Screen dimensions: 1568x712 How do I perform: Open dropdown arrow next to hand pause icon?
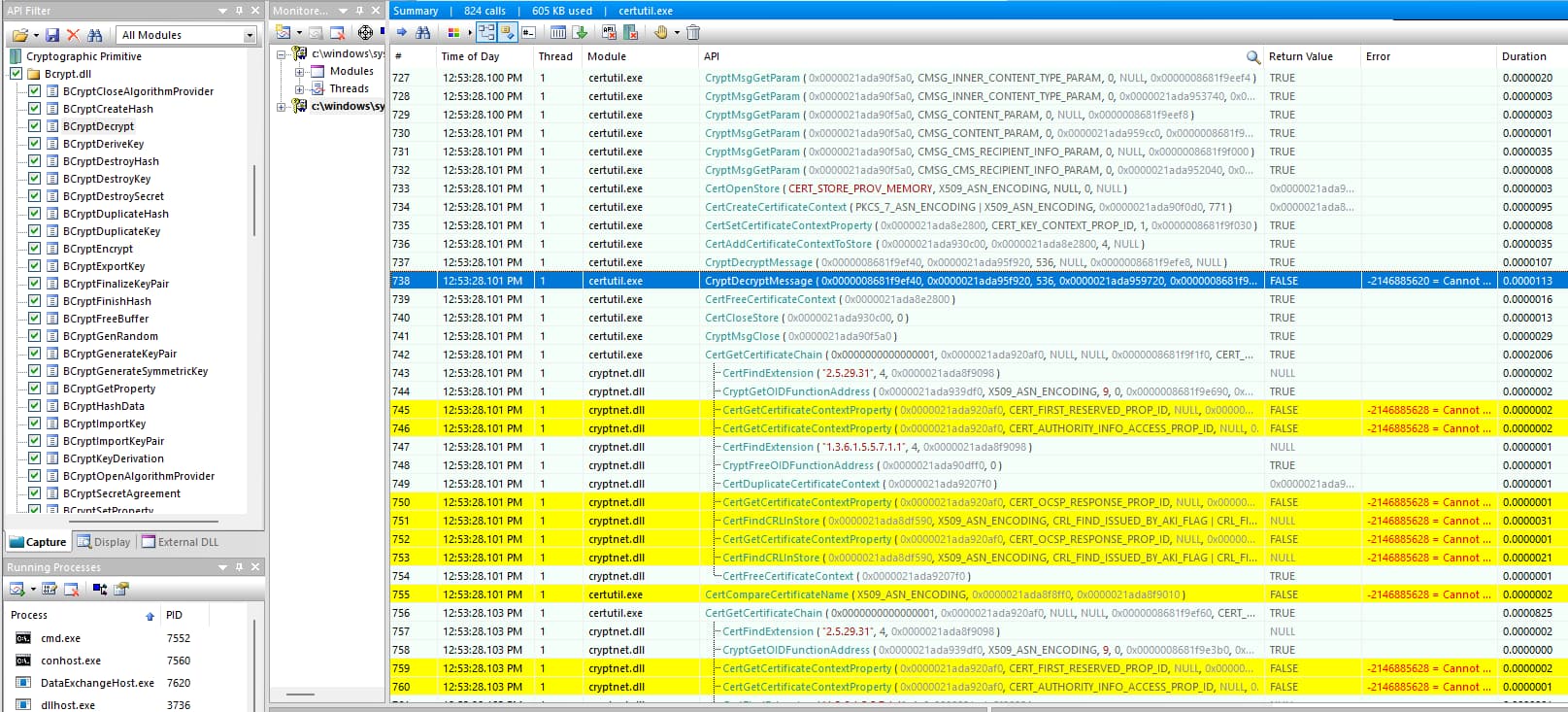pos(677,32)
